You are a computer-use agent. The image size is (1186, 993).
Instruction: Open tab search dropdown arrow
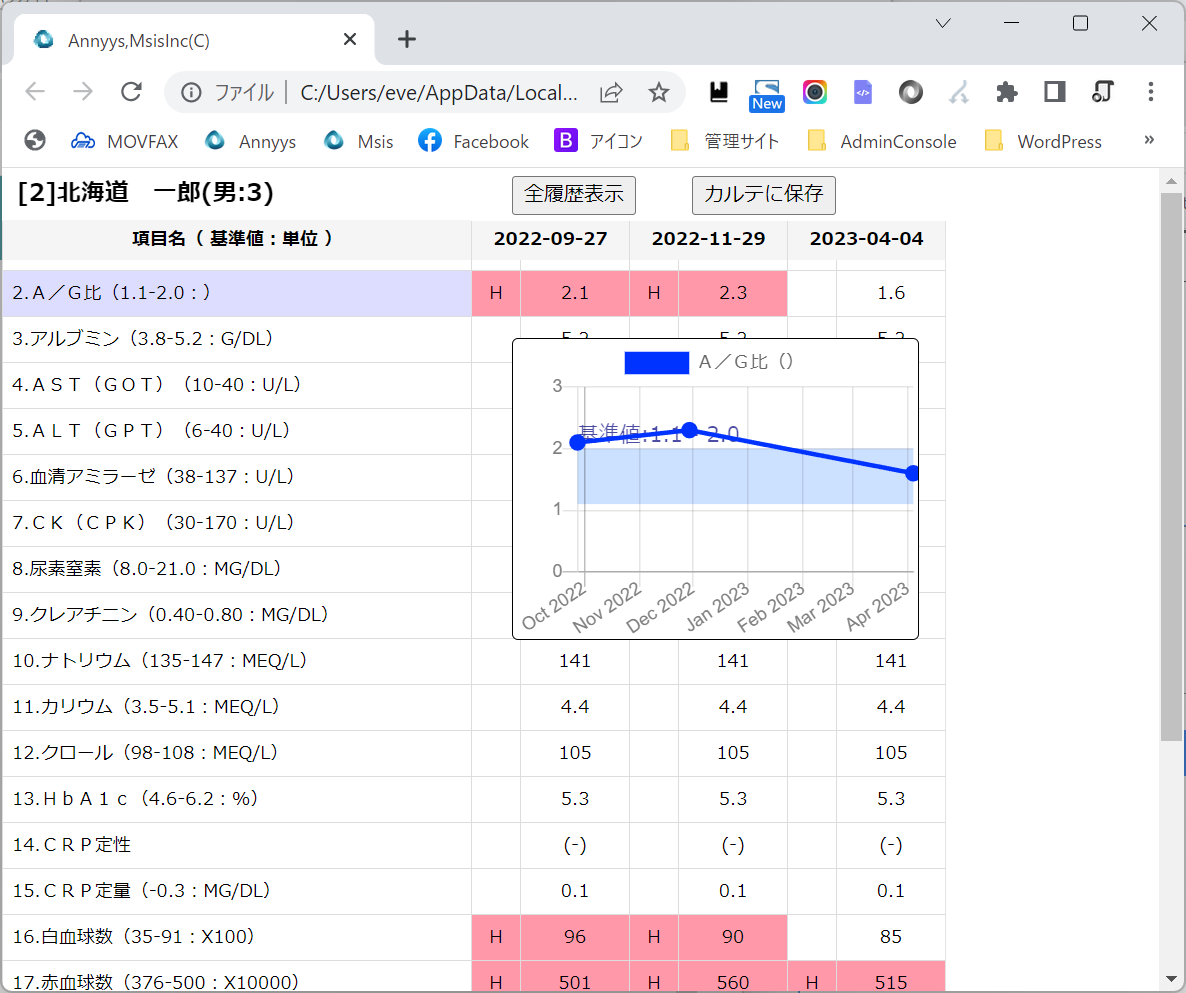(x=942, y=23)
